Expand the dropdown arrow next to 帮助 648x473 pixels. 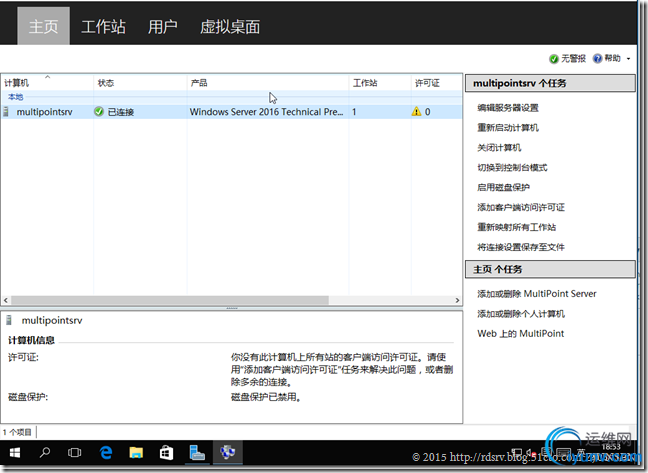pyautogui.click(x=628, y=59)
